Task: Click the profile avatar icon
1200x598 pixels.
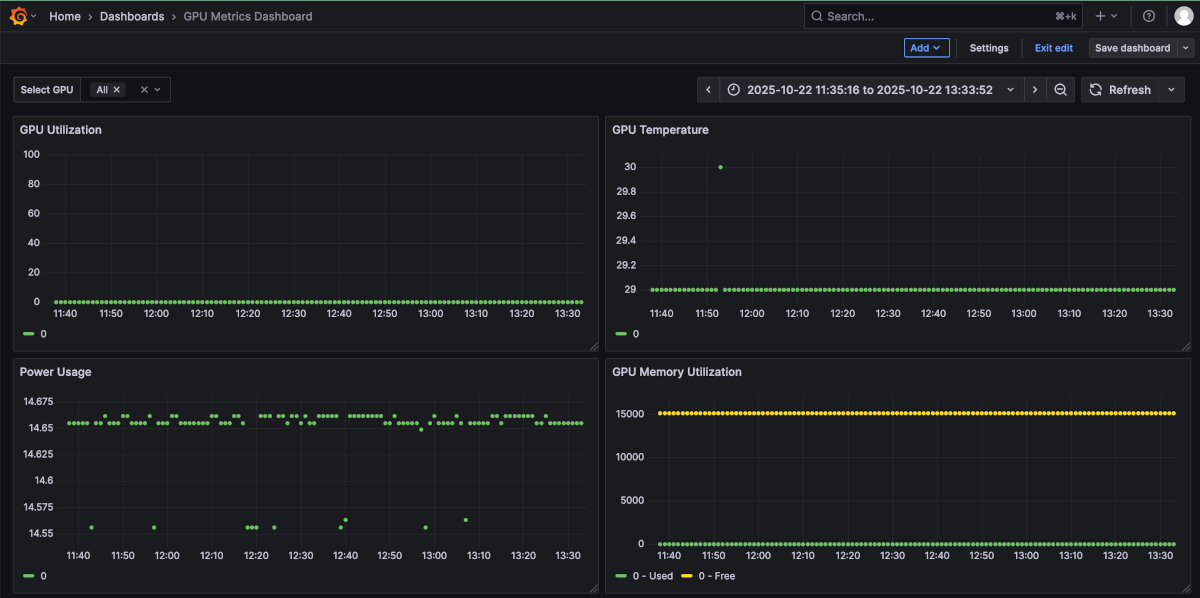Action: (x=1183, y=16)
